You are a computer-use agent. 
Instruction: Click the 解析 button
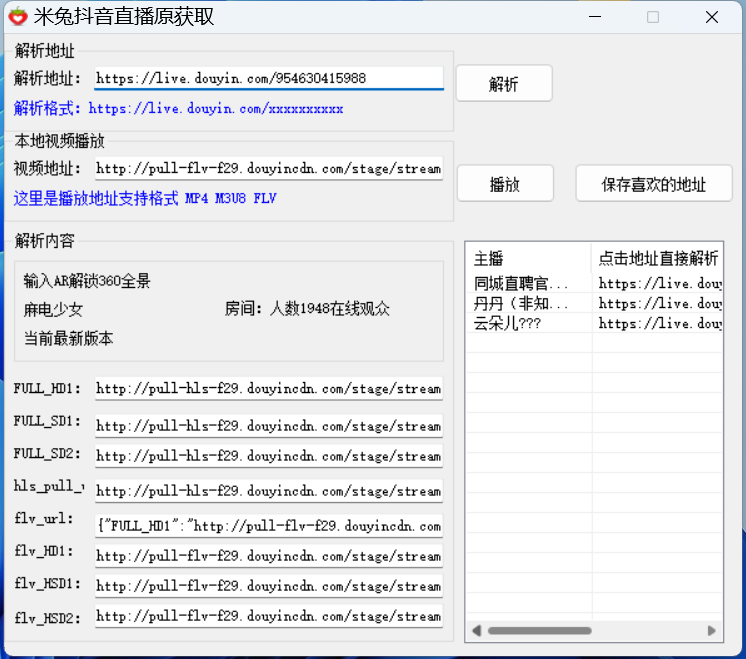click(x=504, y=84)
